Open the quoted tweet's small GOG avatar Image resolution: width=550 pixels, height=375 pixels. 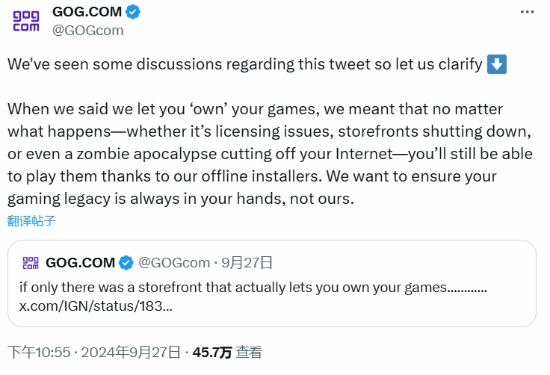pyautogui.click(x=31, y=263)
